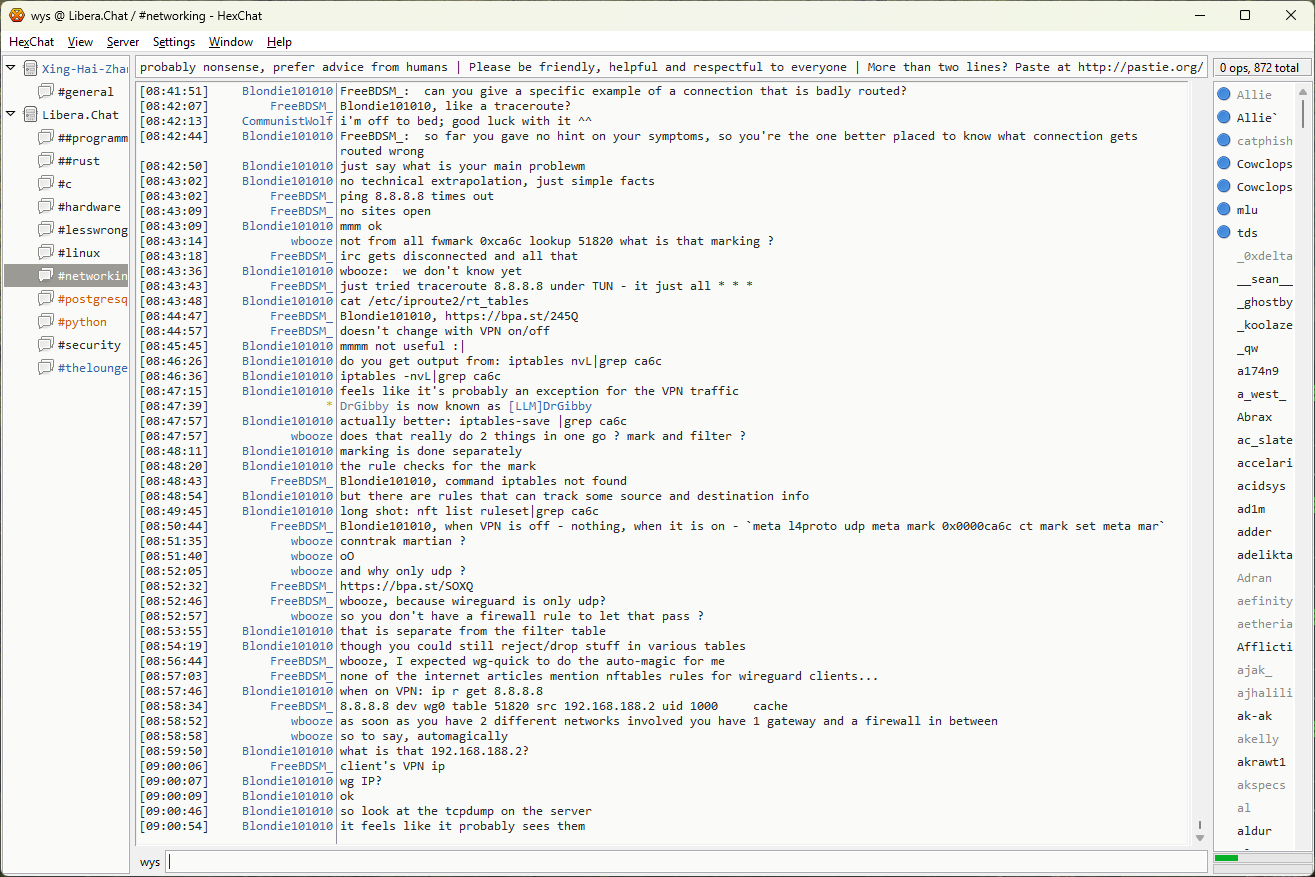Open the Settings menu
Image resolution: width=1315 pixels, height=877 pixels.
173,42
